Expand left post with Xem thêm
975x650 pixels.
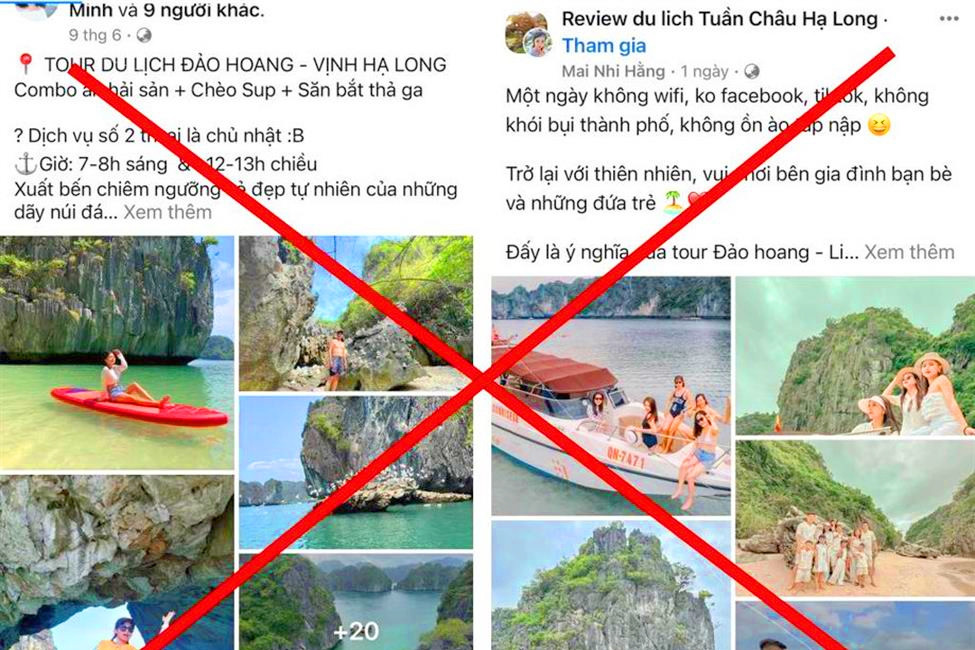(167, 212)
